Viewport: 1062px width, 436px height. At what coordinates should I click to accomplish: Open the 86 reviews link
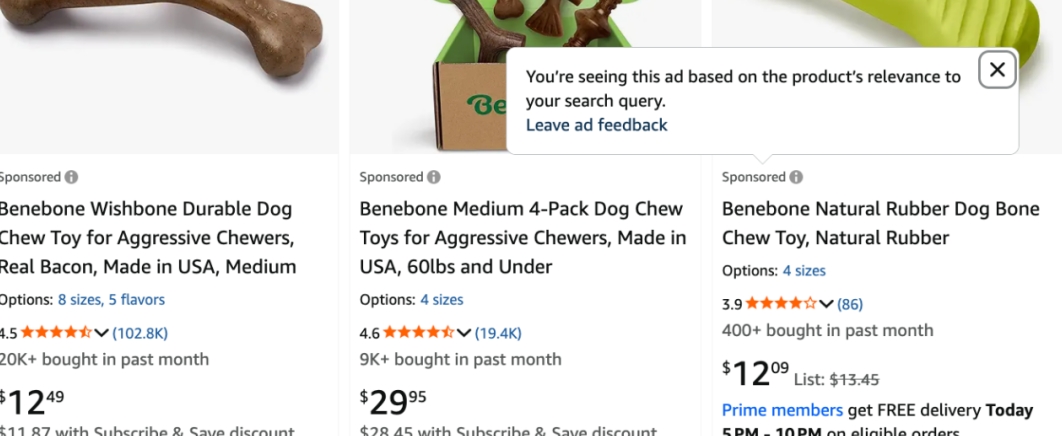[x=850, y=304]
